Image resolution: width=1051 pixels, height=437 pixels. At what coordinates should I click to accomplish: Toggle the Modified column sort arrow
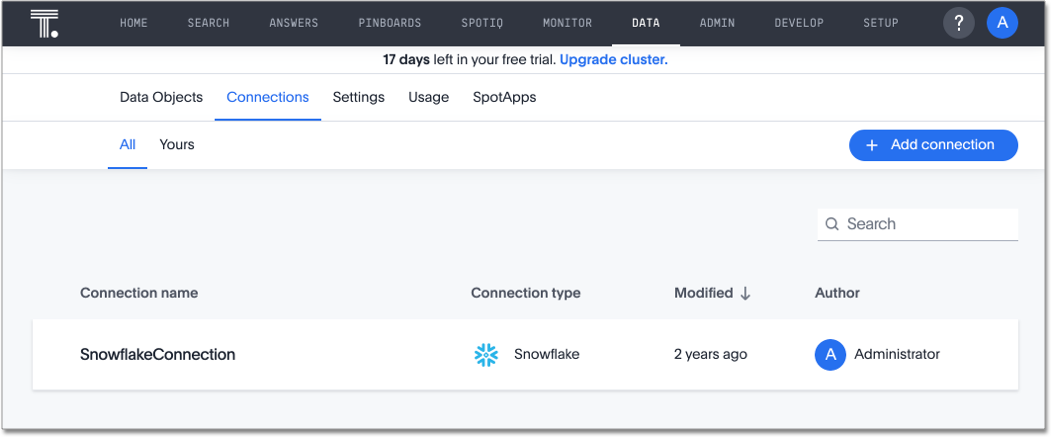tap(745, 293)
